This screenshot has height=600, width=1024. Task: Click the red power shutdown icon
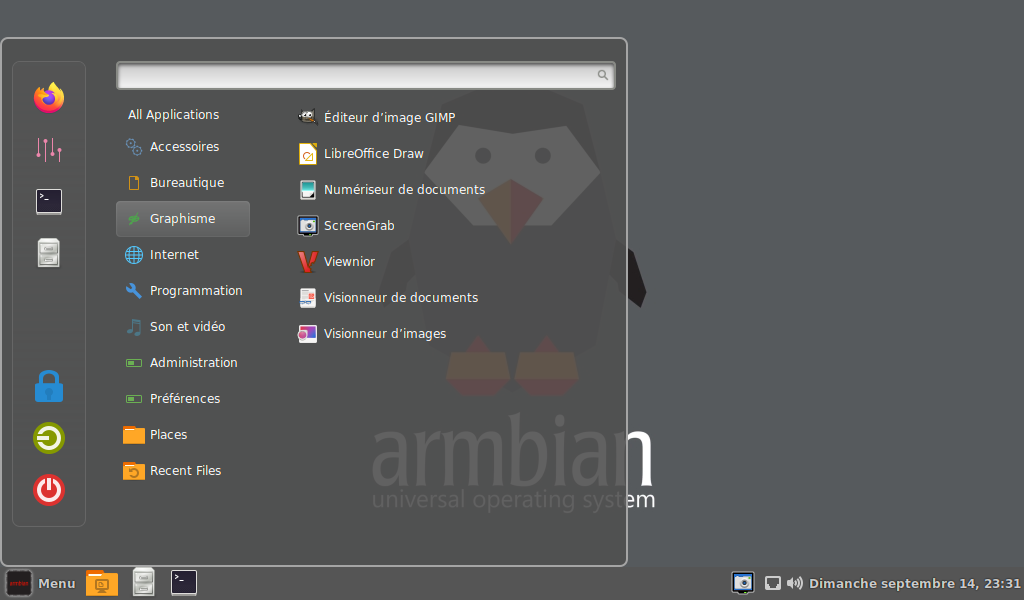coord(49,490)
